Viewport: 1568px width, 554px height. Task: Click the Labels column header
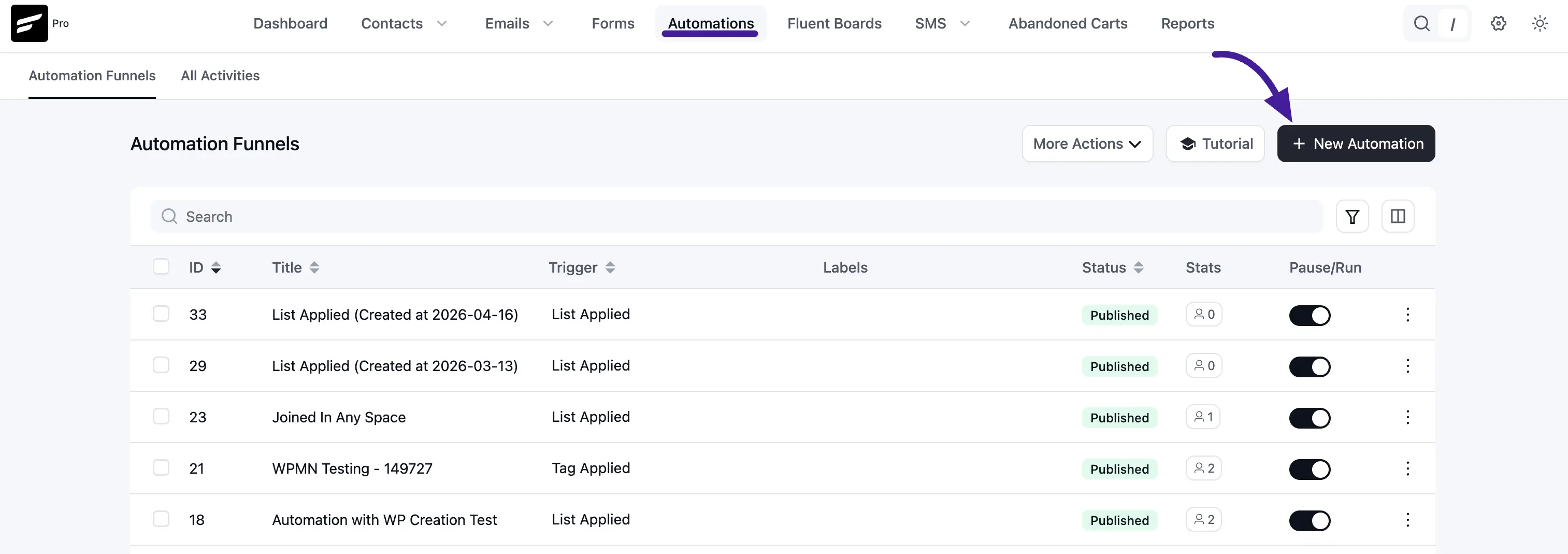845,267
